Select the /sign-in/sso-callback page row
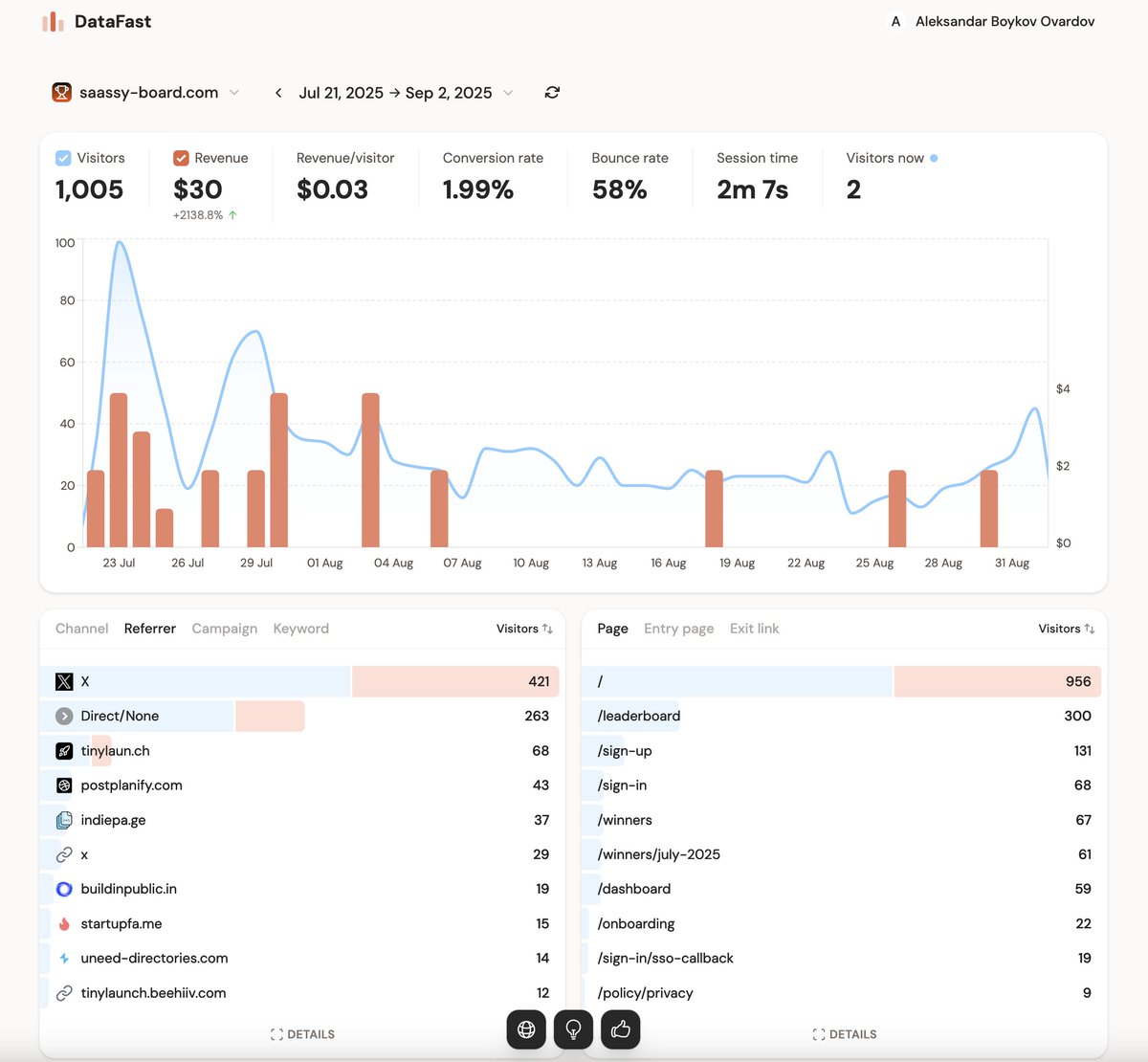Image resolution: width=1148 pixels, height=1062 pixels. pos(842,958)
